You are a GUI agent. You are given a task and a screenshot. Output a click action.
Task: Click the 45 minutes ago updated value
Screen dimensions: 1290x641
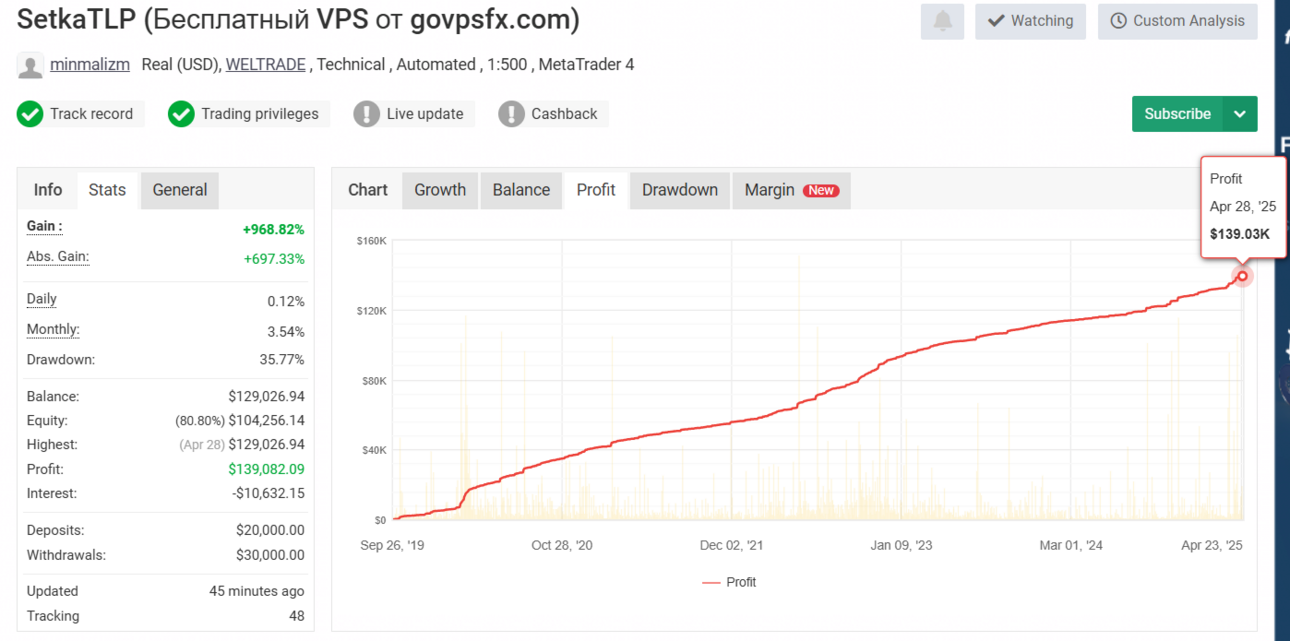tap(257, 591)
